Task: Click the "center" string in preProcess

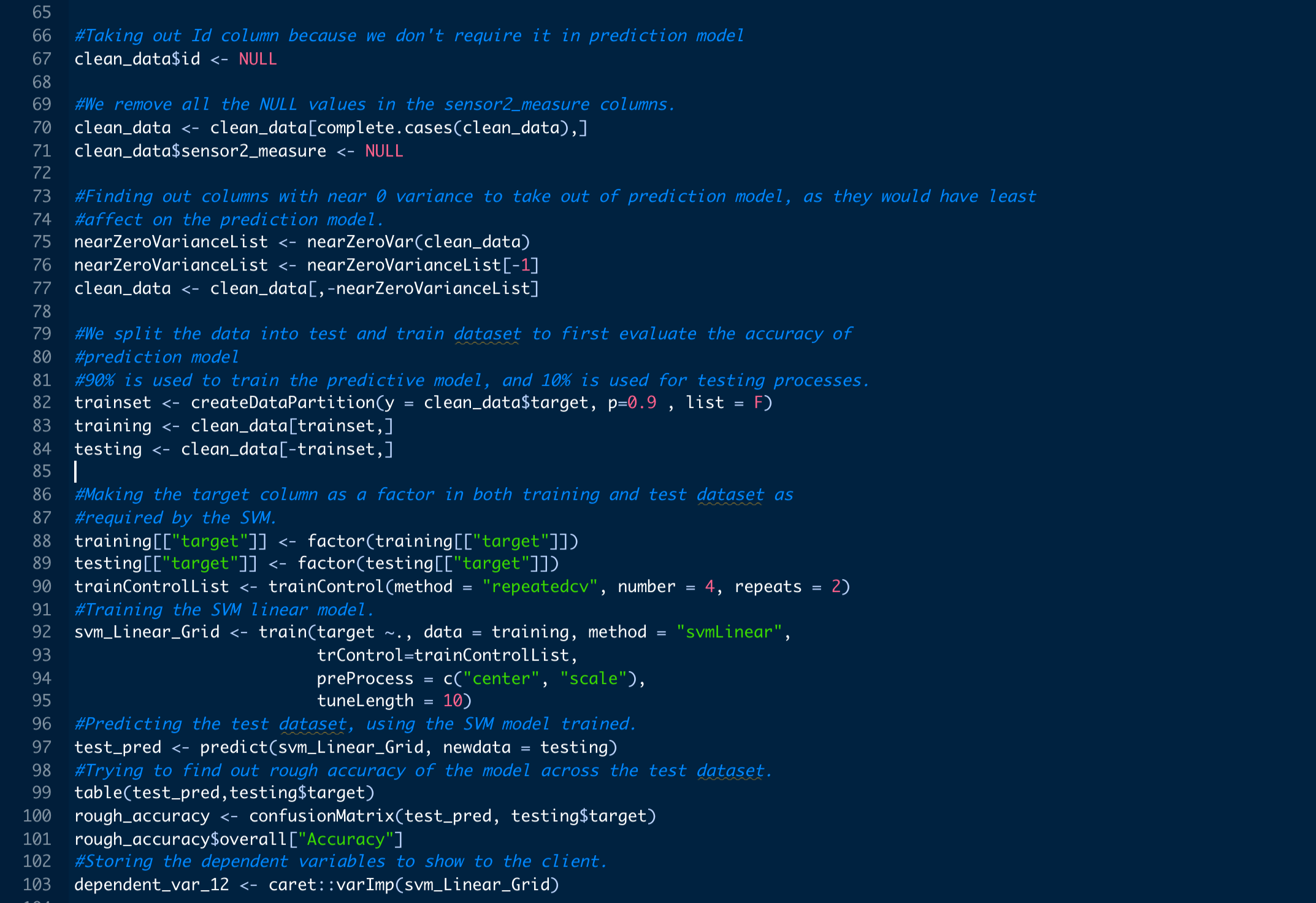Action: [x=500, y=678]
